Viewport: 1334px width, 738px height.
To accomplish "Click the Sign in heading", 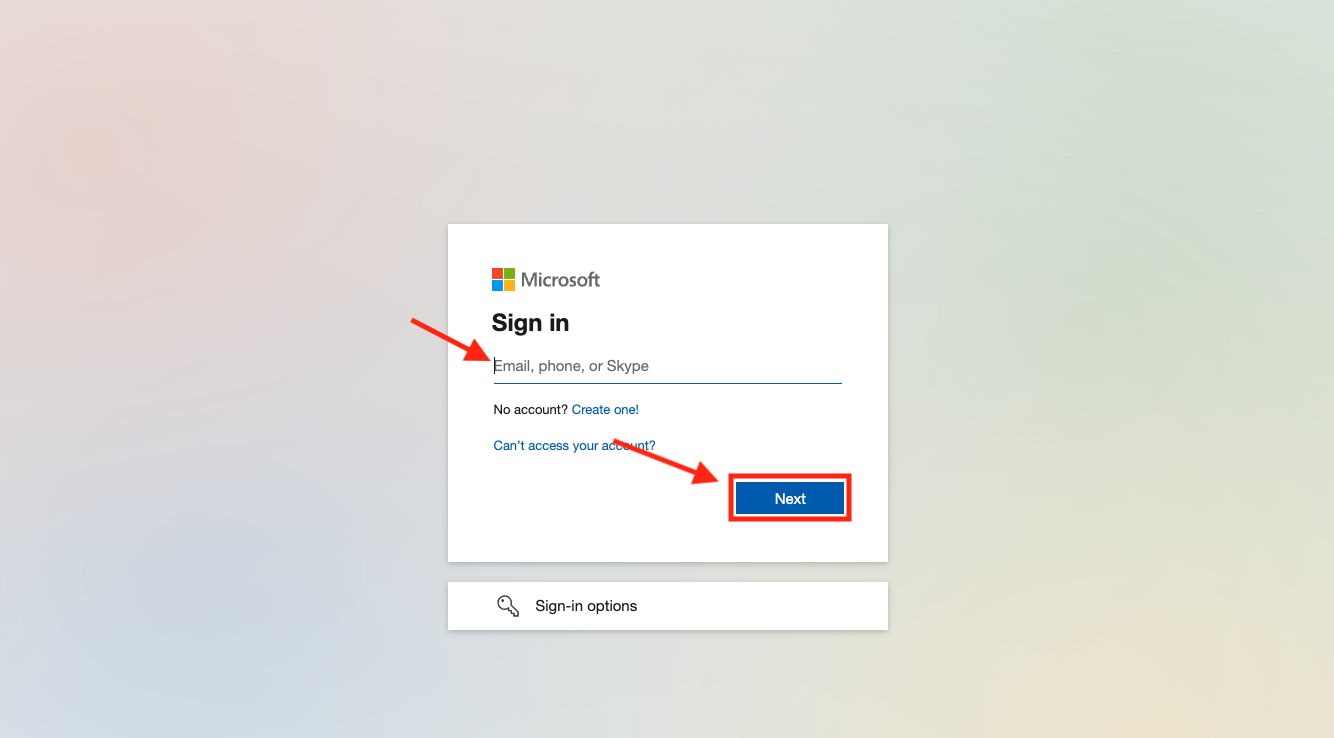I will pos(531,323).
